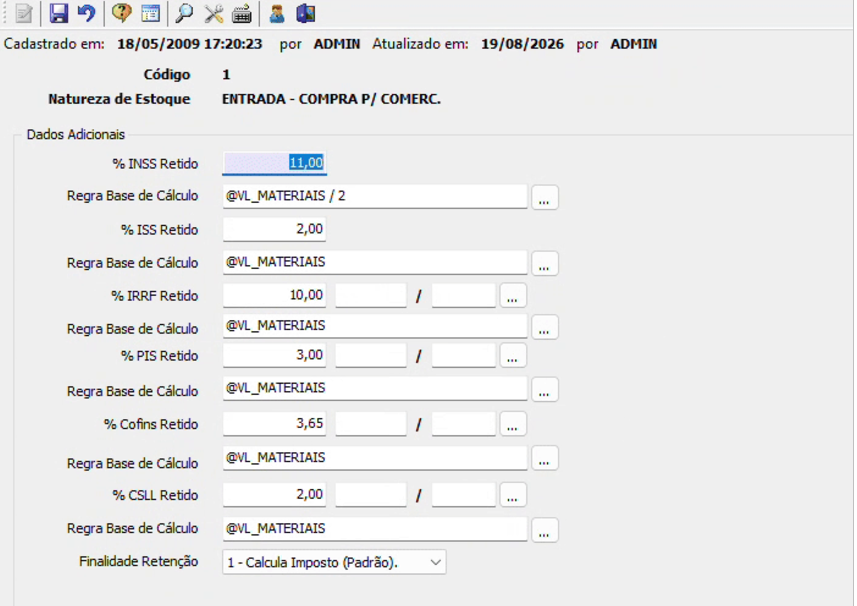This screenshot has width=857, height=606.
Task: Open ellipsis button for IRRF Regra Base de Cálculo
Action: click(x=544, y=327)
